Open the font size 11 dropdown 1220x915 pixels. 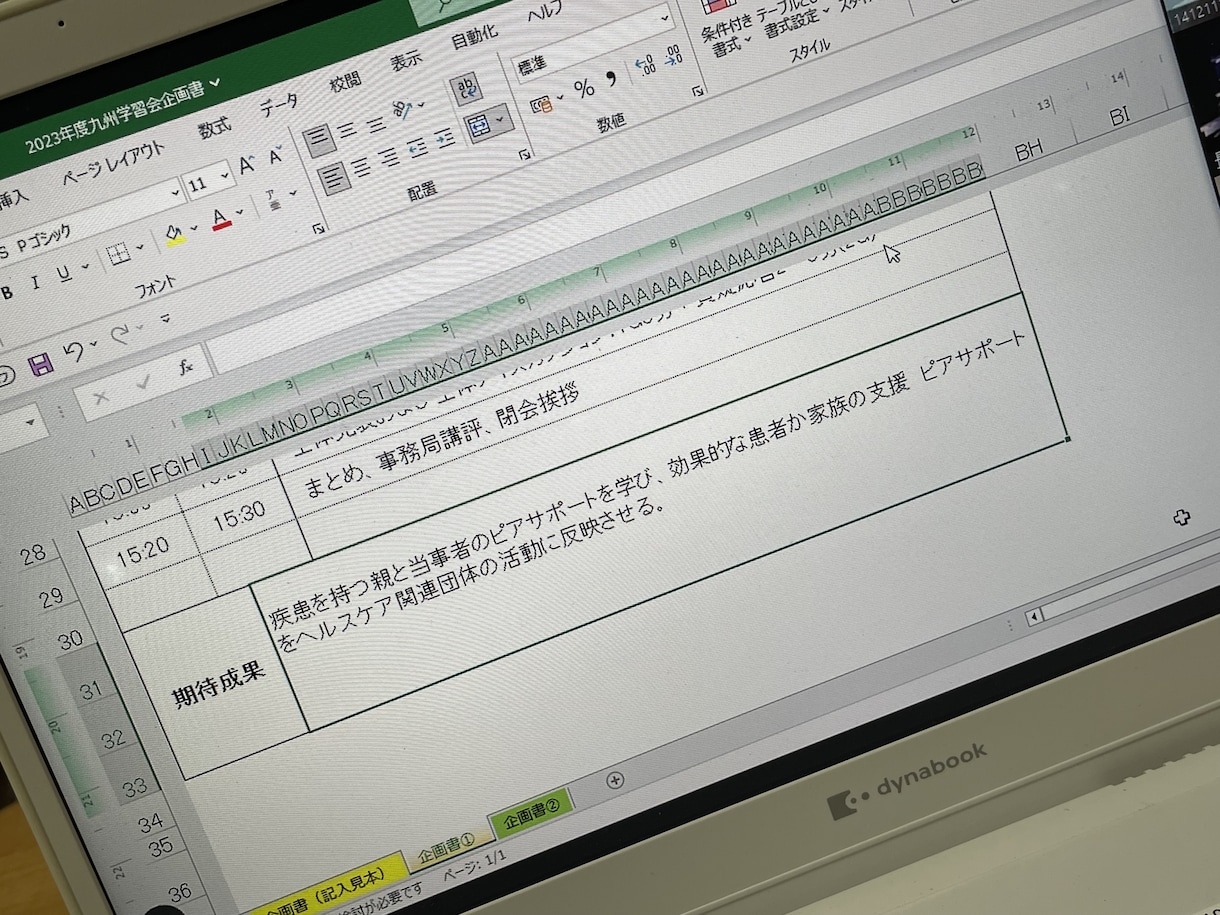pyautogui.click(x=226, y=177)
